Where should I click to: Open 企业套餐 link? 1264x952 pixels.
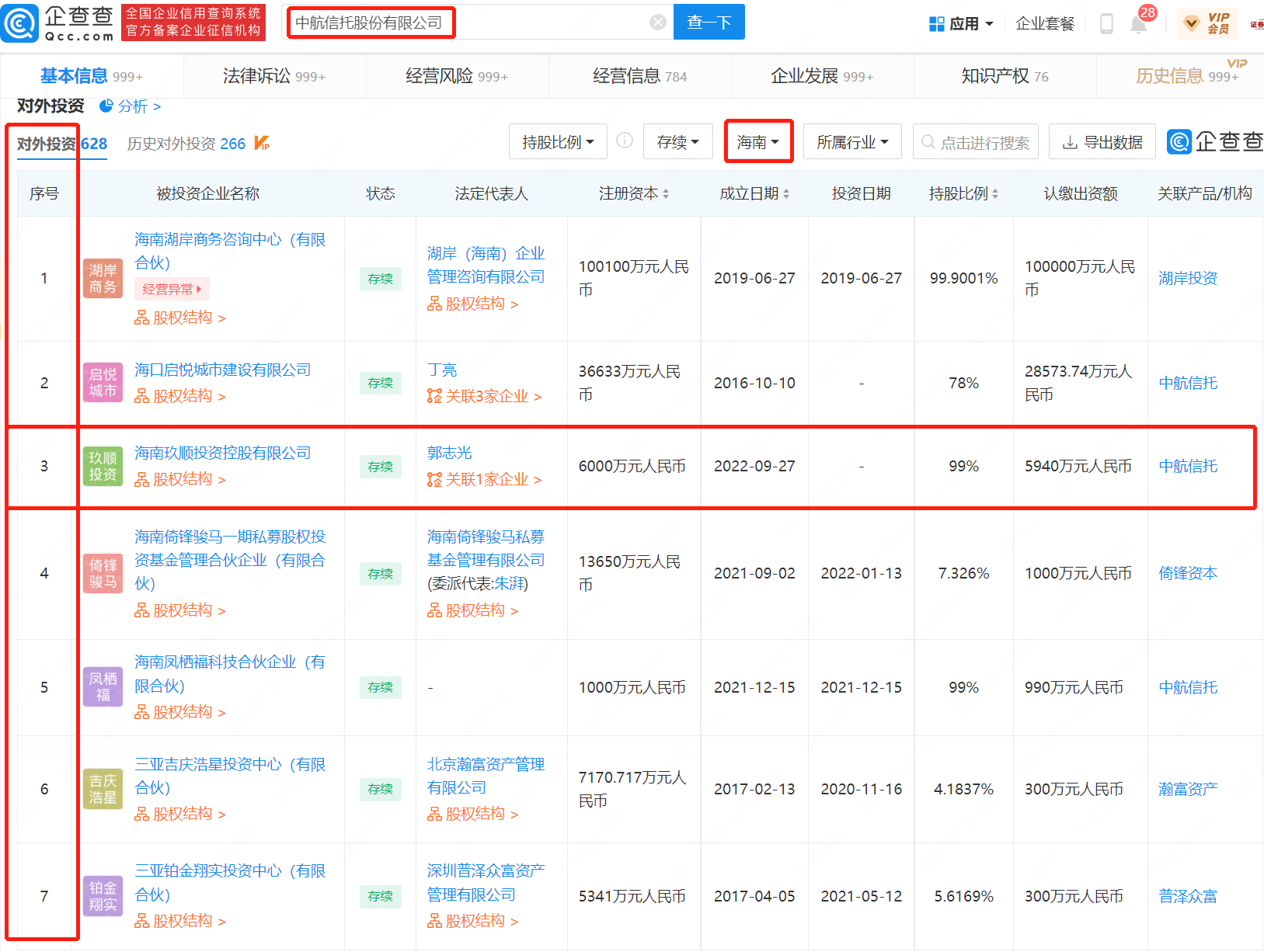coord(1045,24)
